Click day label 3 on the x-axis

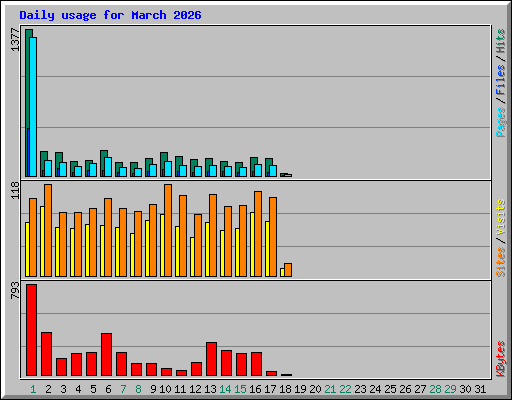coord(63,389)
